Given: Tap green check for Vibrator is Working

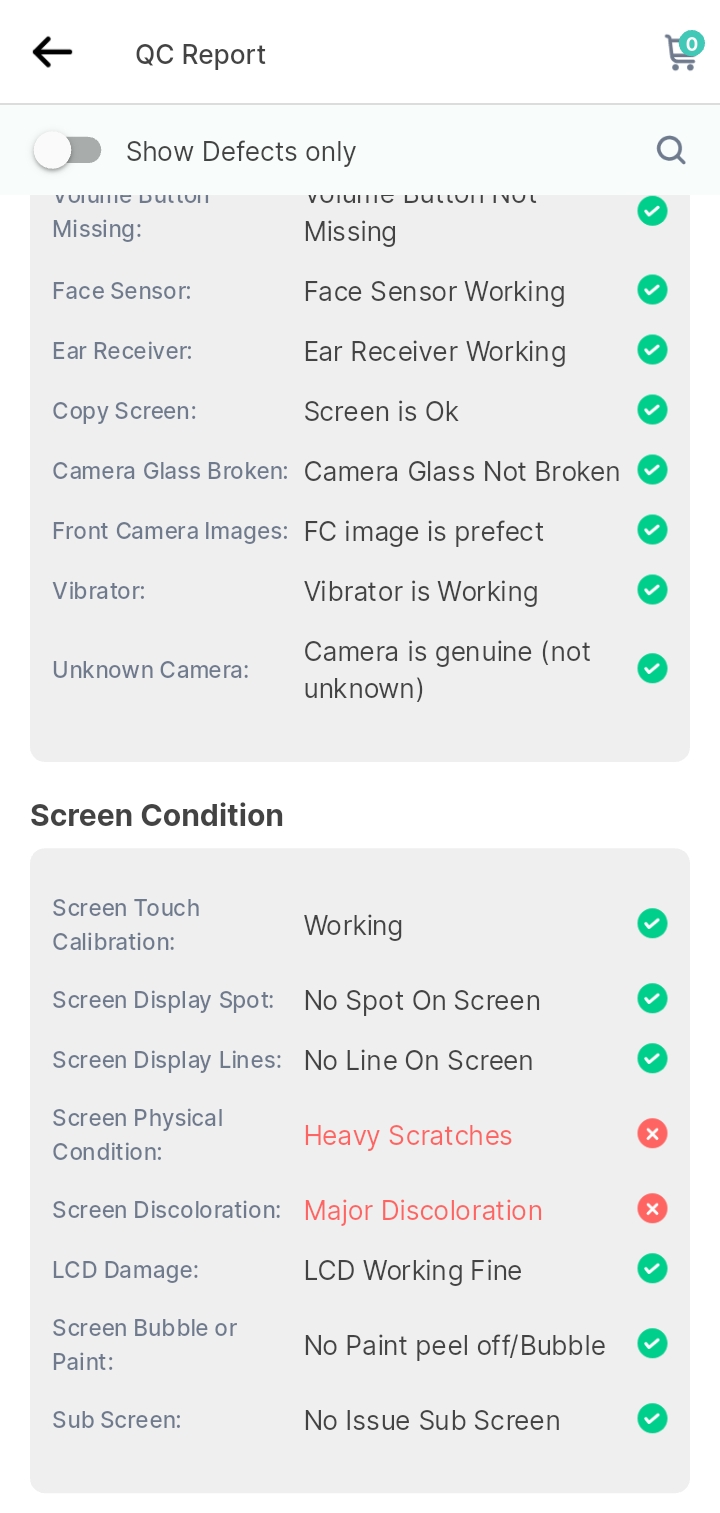Looking at the screenshot, I should pyautogui.click(x=653, y=590).
